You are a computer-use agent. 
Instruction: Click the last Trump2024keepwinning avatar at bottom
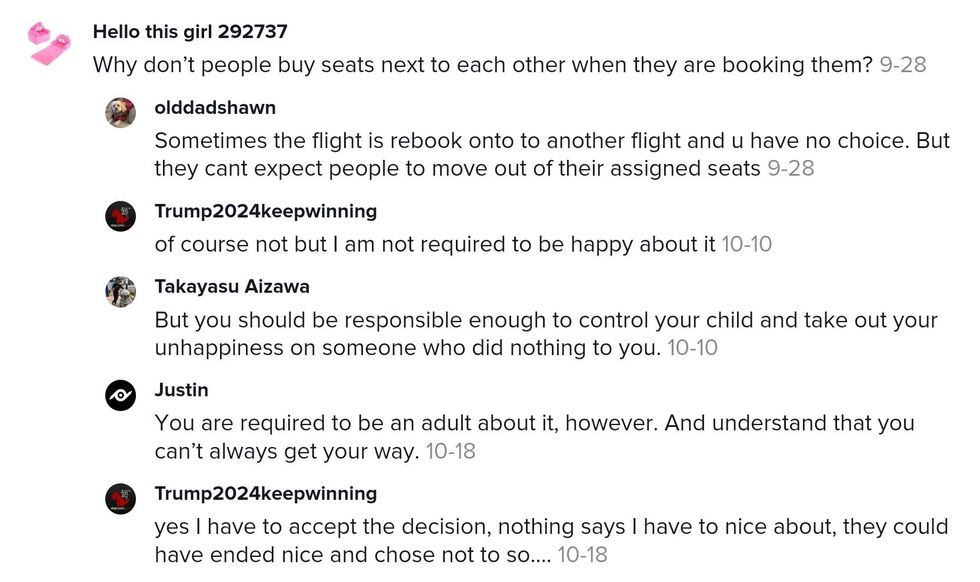point(120,499)
